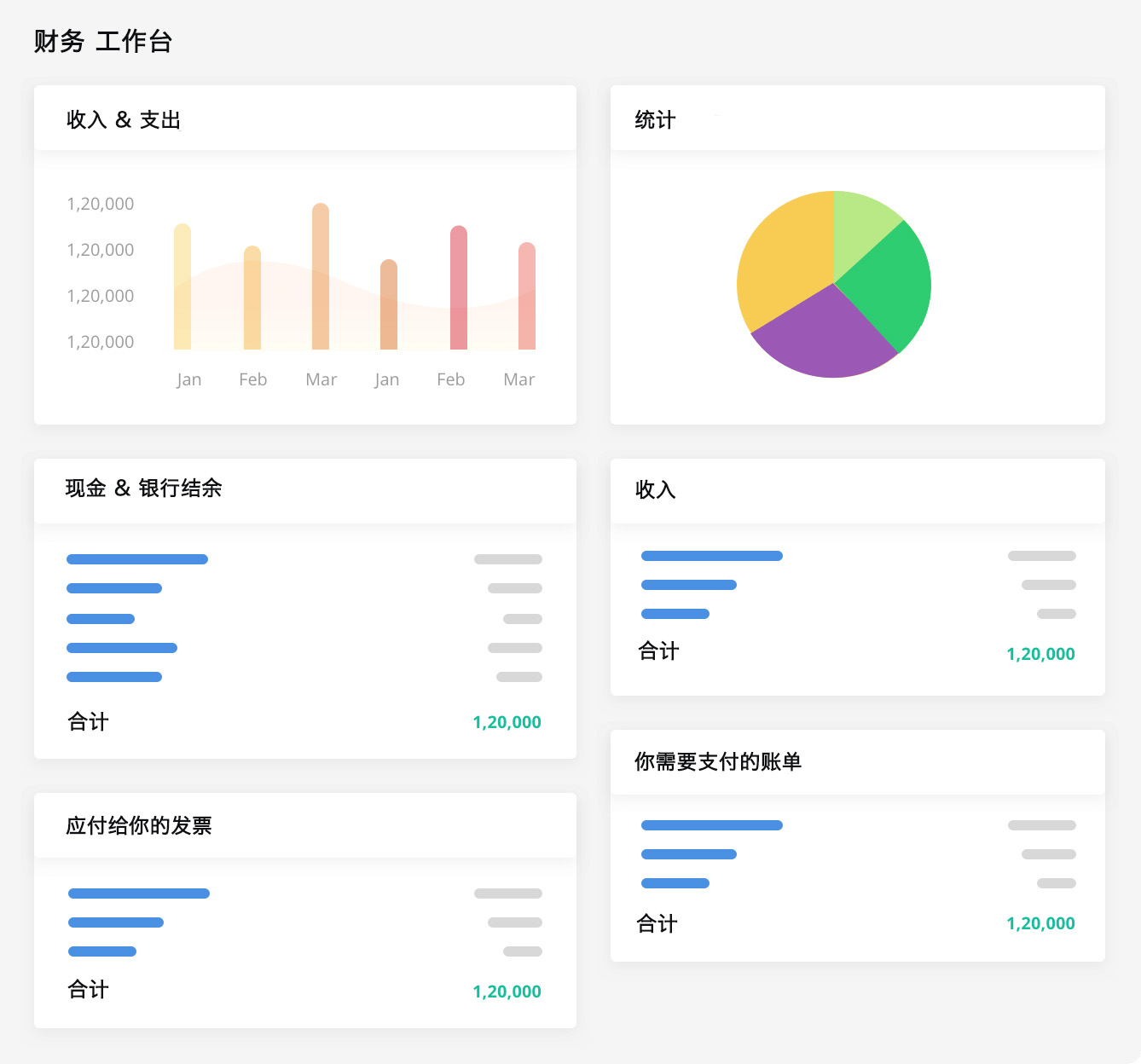Screen dimensions: 1141x1064
Task: Click the tallest peach bar in the chart
Action: click(x=321, y=276)
